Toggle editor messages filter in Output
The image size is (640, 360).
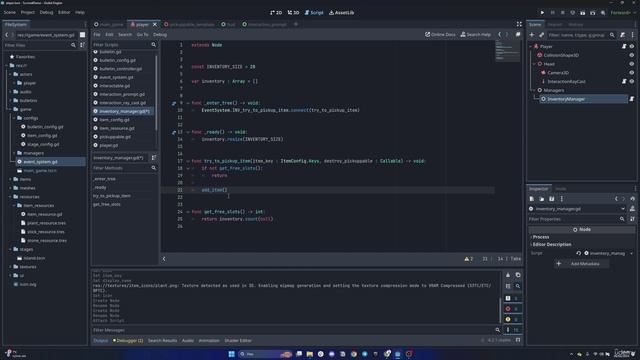(512, 330)
